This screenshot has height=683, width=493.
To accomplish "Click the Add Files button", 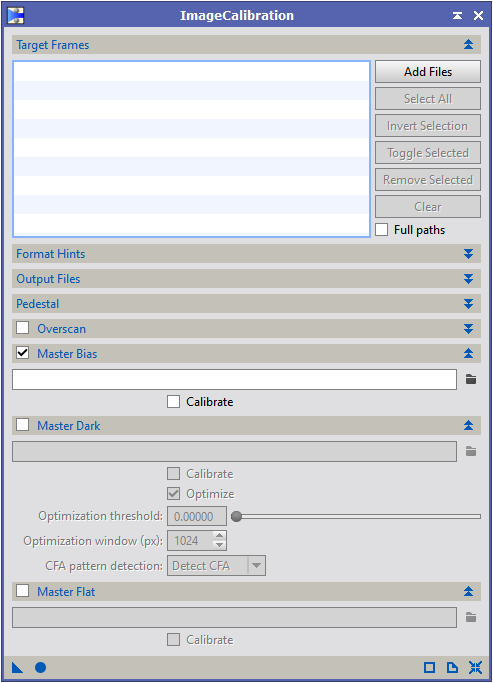I will click(428, 71).
